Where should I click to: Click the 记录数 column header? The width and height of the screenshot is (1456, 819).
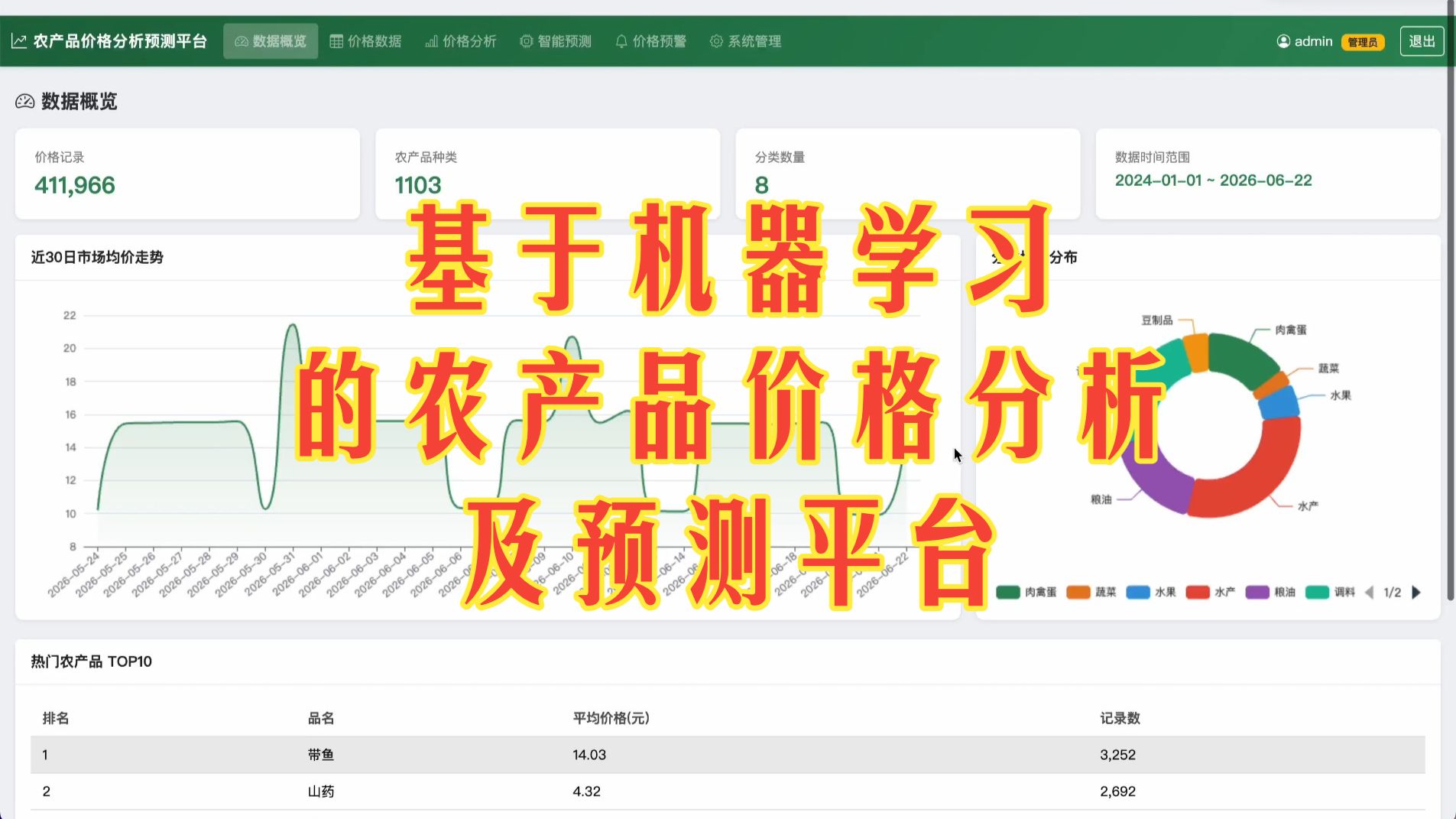click(x=1120, y=718)
